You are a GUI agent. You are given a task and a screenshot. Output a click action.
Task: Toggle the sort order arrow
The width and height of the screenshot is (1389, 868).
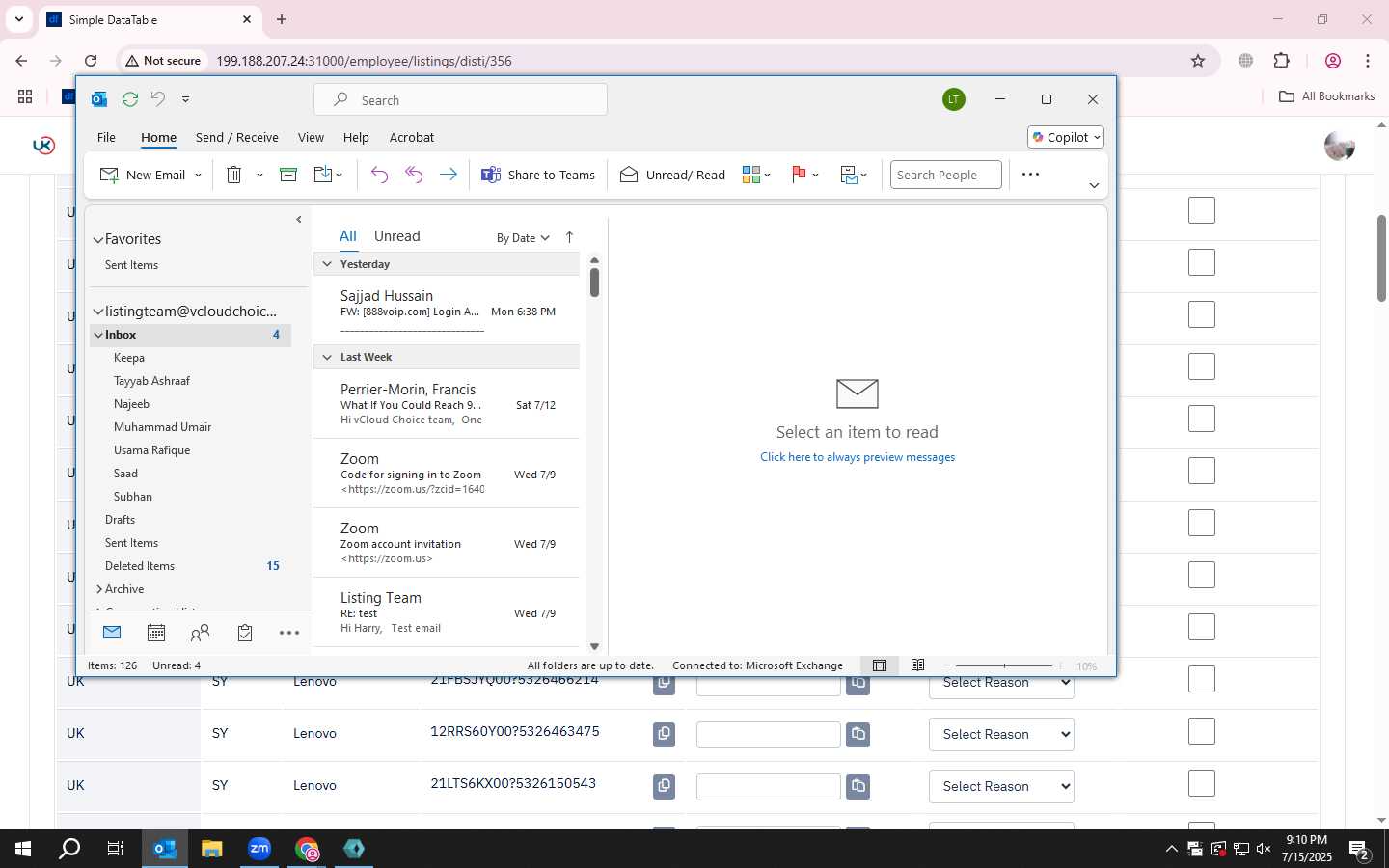point(569,237)
